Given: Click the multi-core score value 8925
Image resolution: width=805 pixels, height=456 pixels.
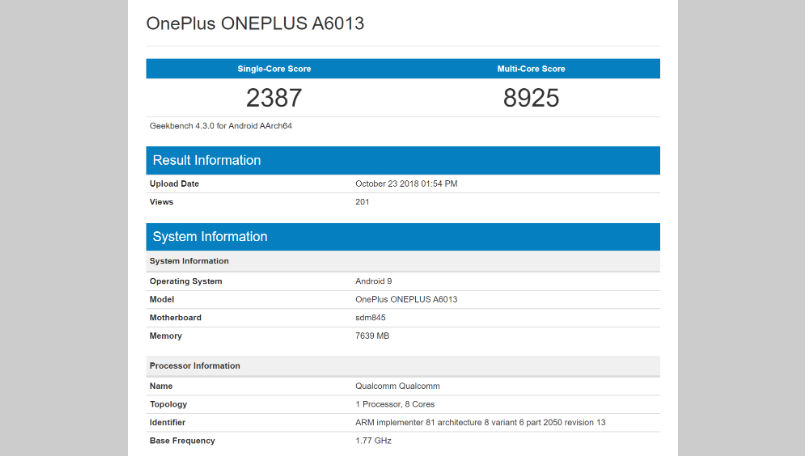Looking at the screenshot, I should point(531,98).
